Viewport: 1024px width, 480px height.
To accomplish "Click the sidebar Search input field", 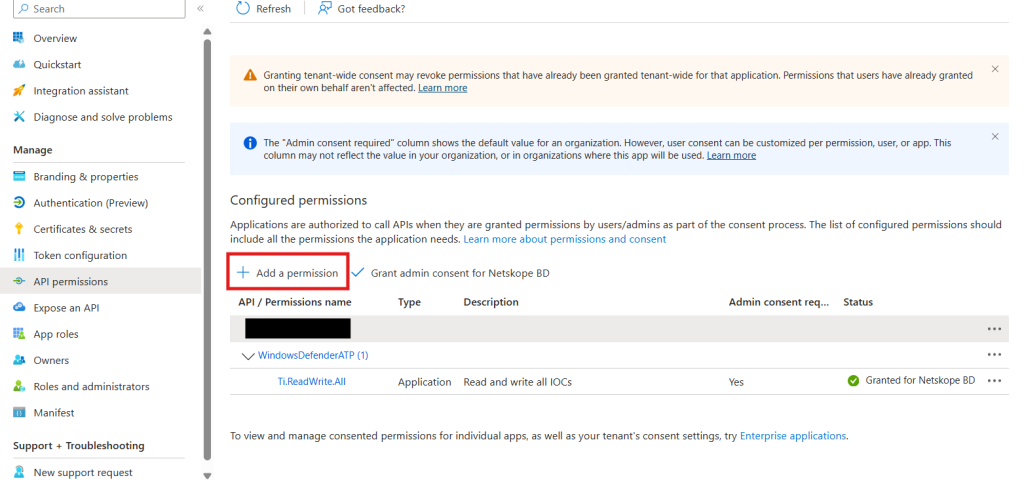I will pyautogui.click(x=99, y=8).
